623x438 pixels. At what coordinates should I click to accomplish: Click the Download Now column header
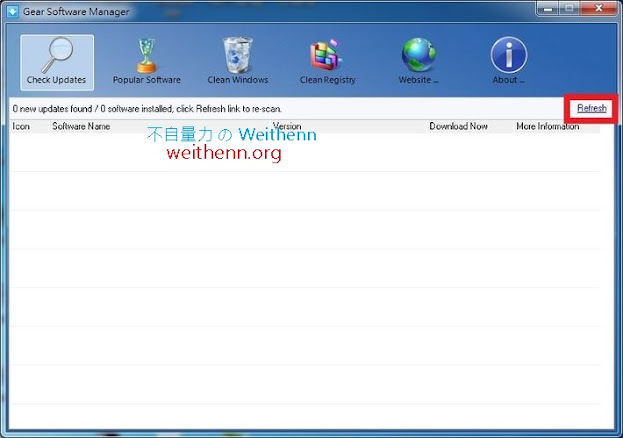click(458, 126)
